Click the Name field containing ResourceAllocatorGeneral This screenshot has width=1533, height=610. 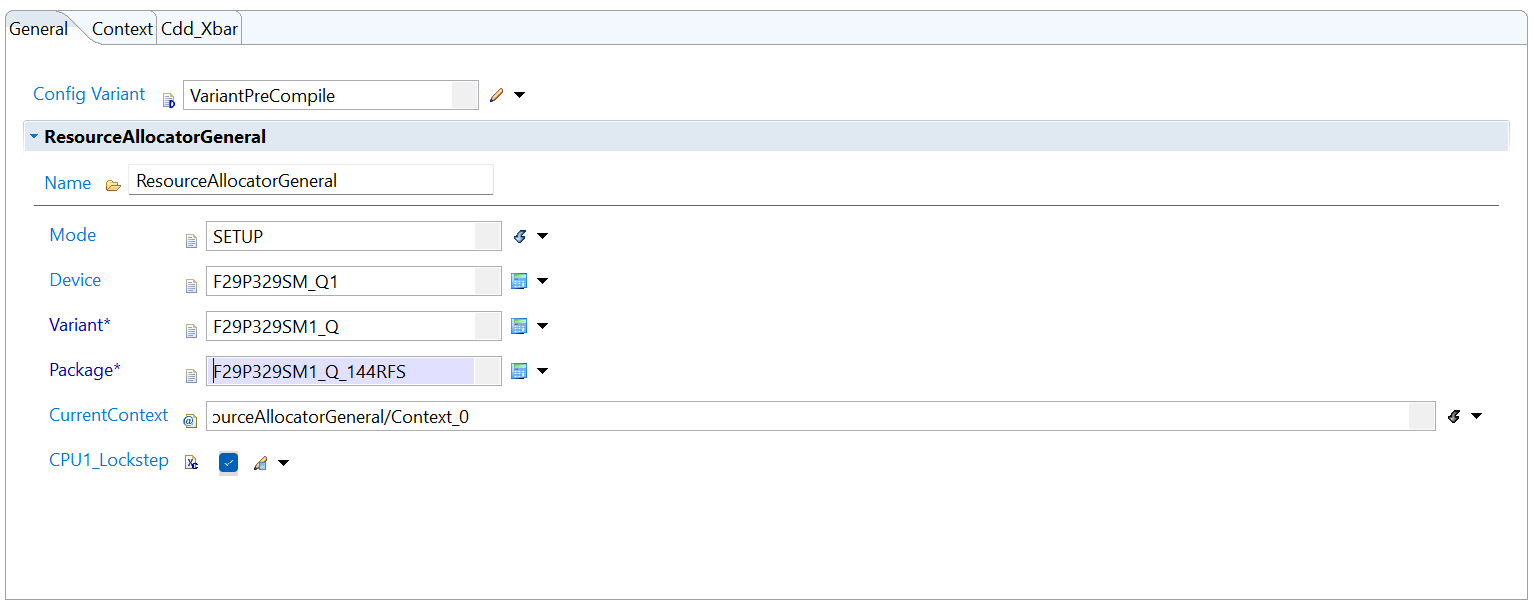311,181
